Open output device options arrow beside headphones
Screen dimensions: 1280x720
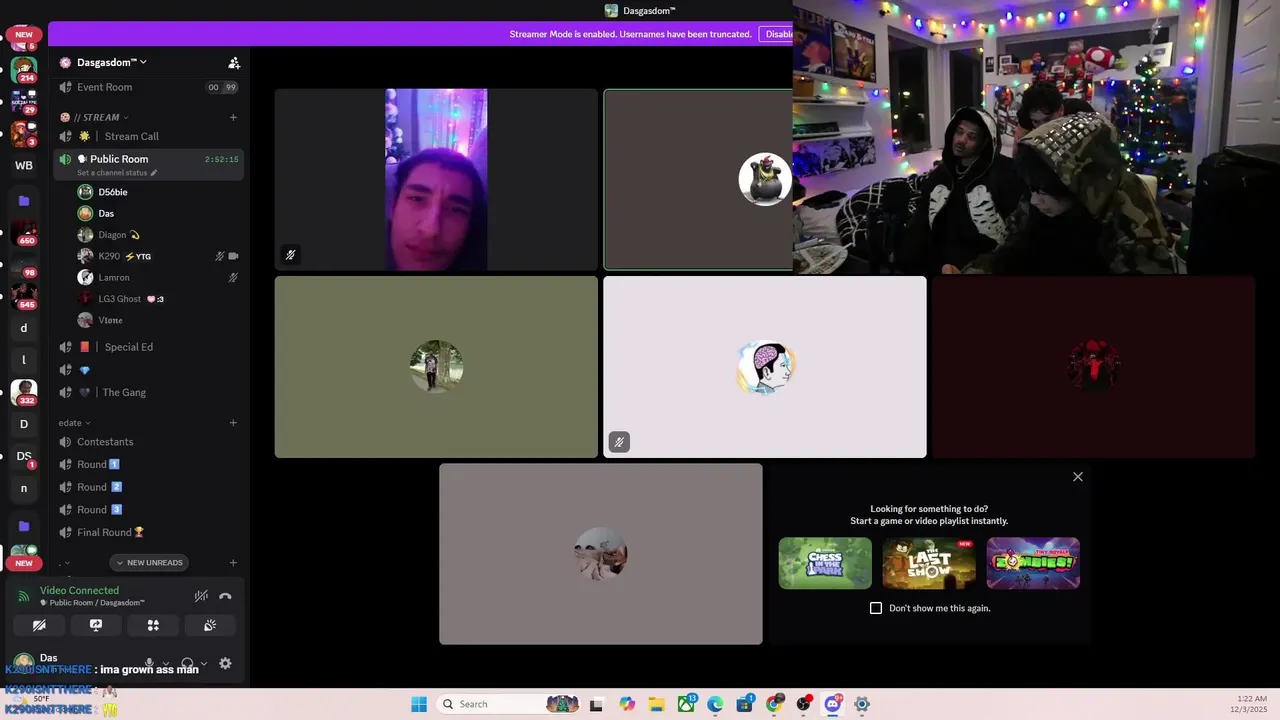[204, 663]
